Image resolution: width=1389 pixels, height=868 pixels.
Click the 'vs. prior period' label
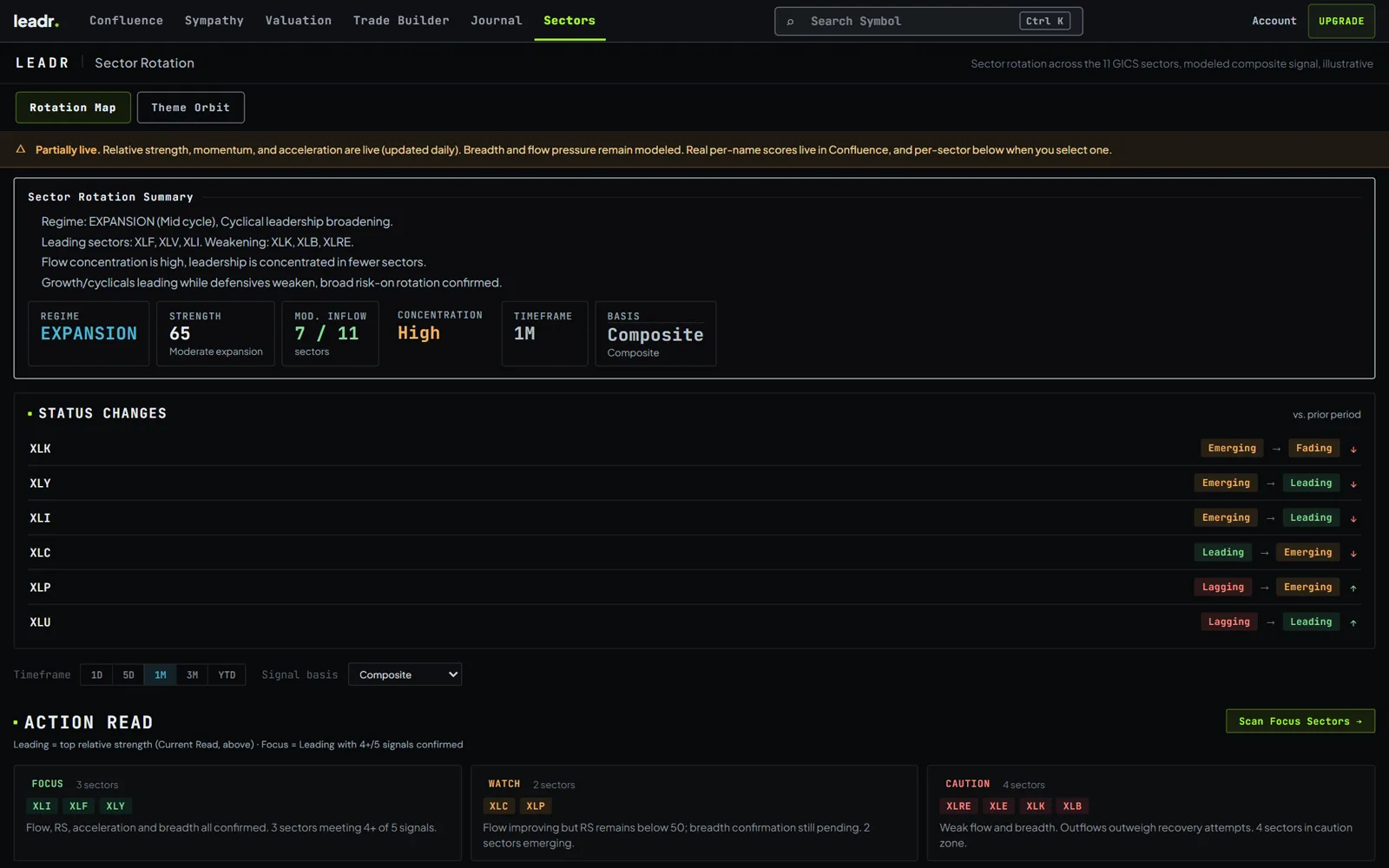pos(1326,415)
